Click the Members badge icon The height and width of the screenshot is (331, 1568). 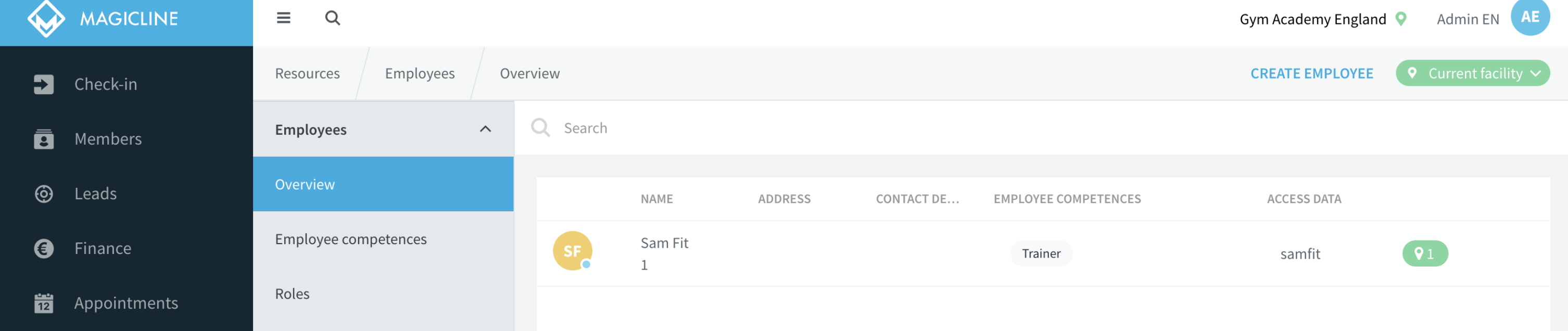point(44,139)
